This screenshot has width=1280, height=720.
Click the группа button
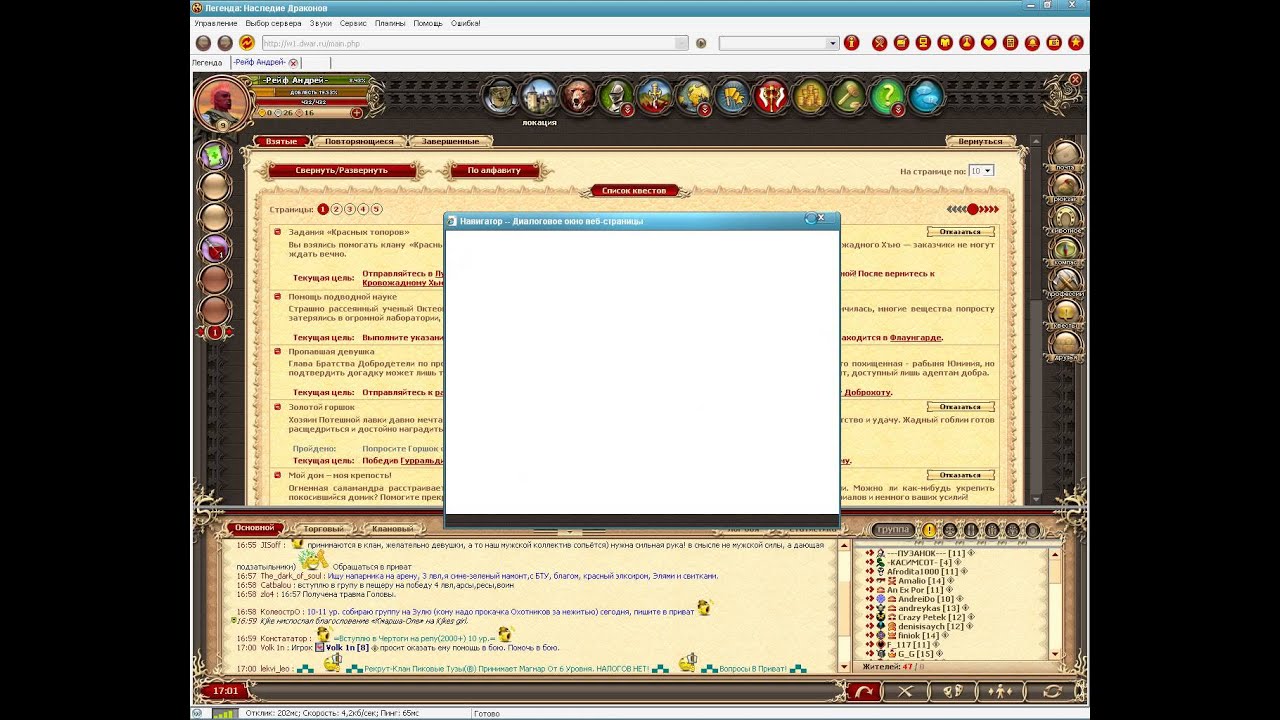coord(893,529)
